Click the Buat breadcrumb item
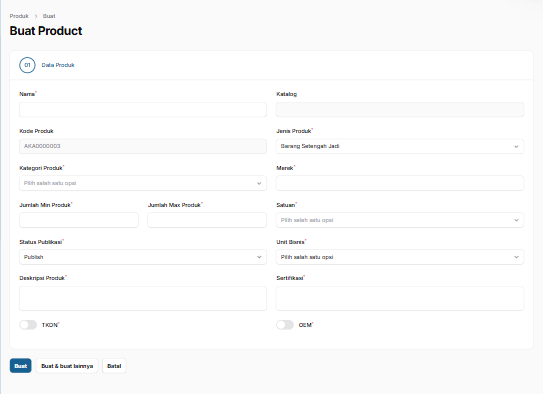543x394 pixels. point(49,16)
